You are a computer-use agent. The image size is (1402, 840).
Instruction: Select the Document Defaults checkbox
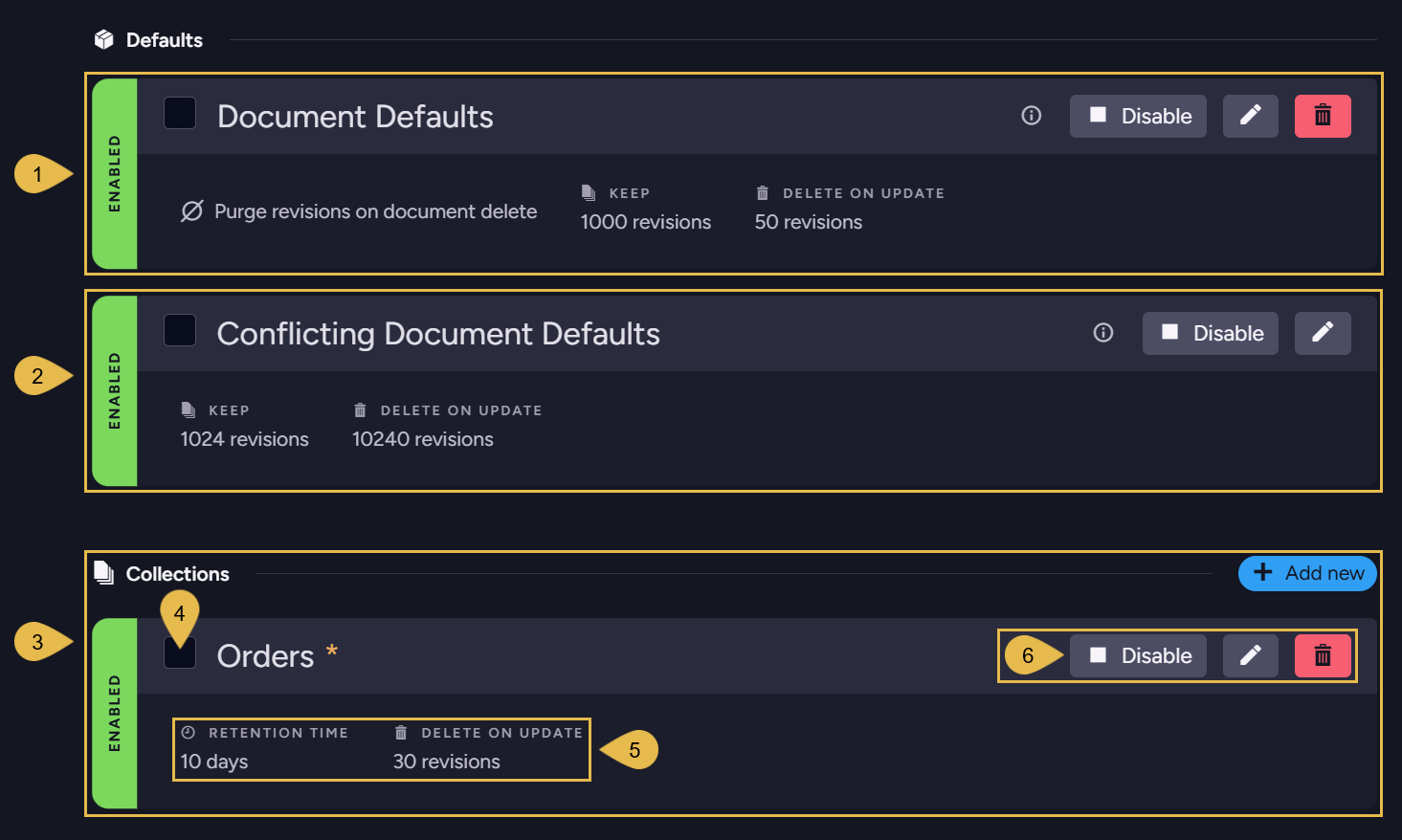[180, 113]
